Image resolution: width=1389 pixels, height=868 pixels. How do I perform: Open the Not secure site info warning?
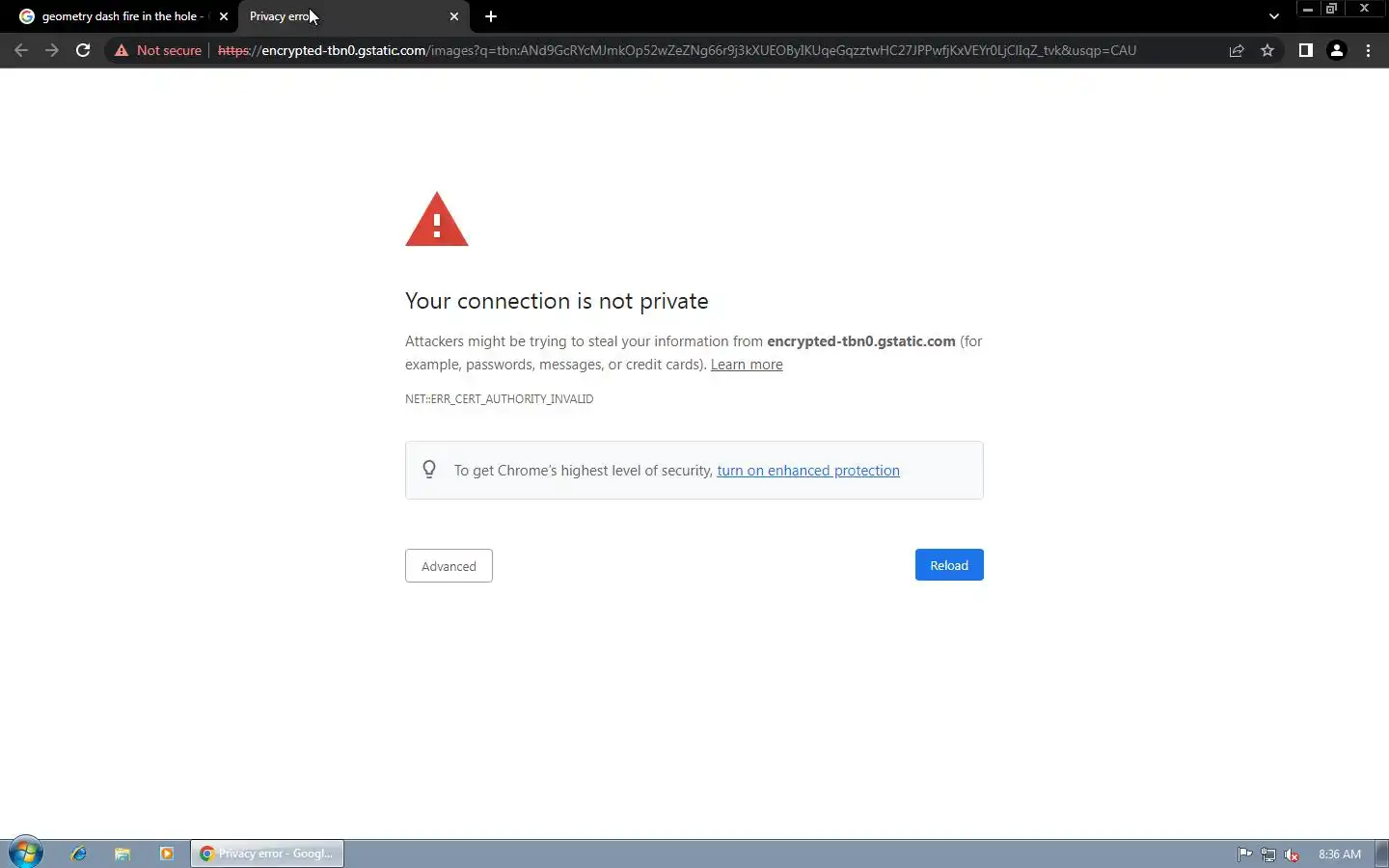[x=158, y=50]
